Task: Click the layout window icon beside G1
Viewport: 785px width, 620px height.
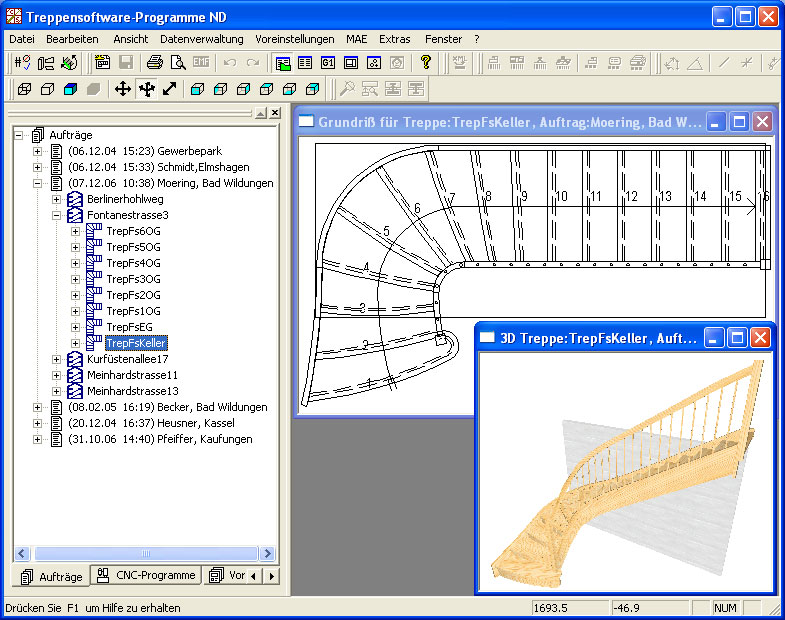Action: (x=351, y=63)
